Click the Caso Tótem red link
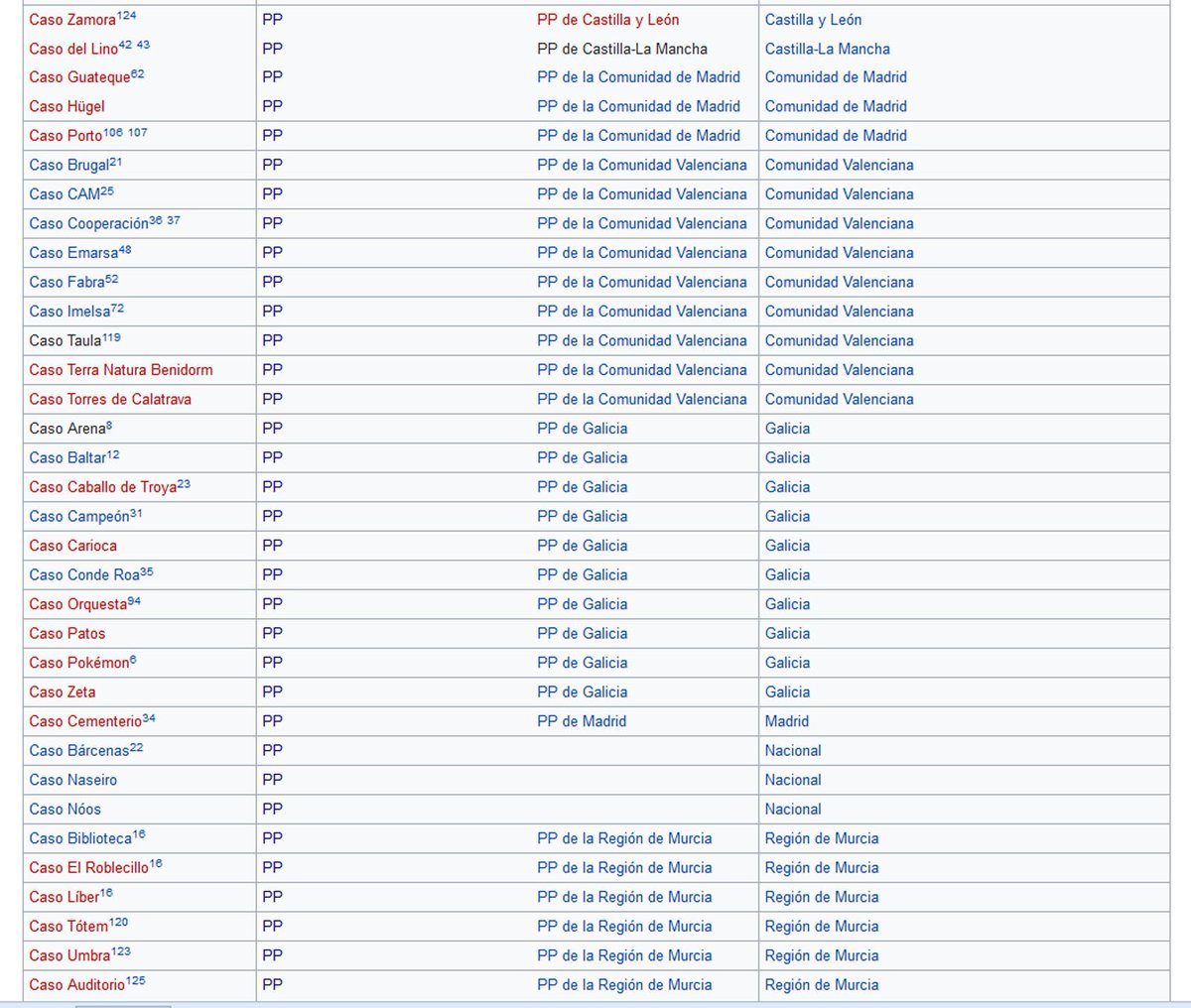 pos(68,927)
